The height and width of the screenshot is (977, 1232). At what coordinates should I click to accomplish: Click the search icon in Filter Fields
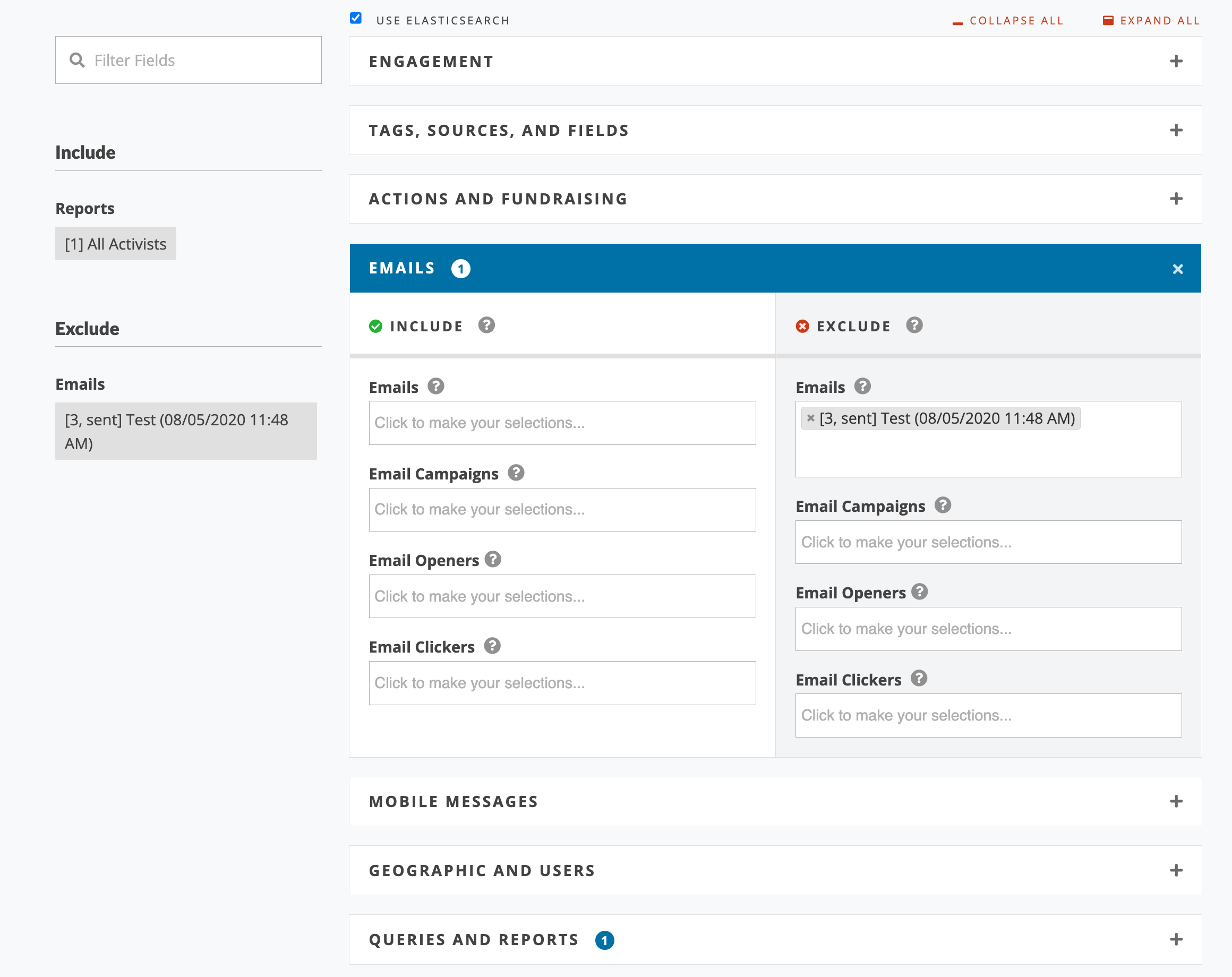tap(77, 60)
